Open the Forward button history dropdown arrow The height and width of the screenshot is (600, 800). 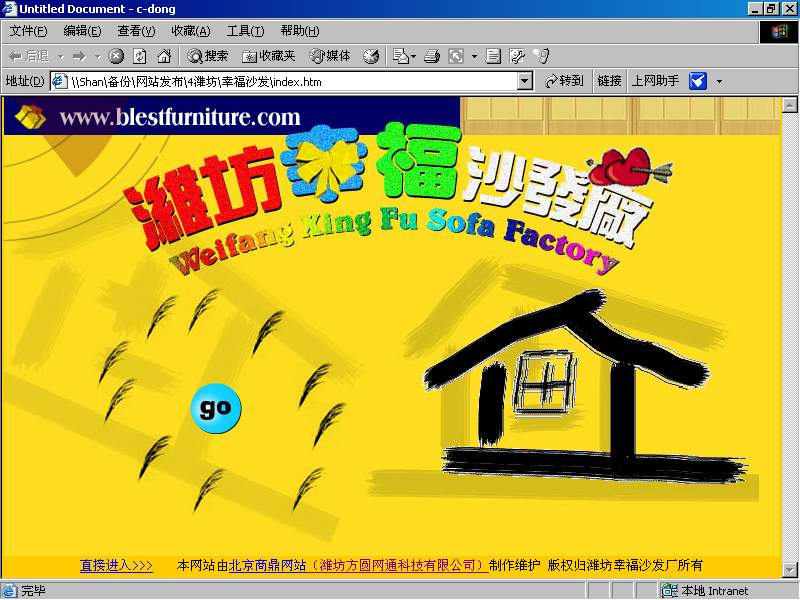(x=97, y=56)
